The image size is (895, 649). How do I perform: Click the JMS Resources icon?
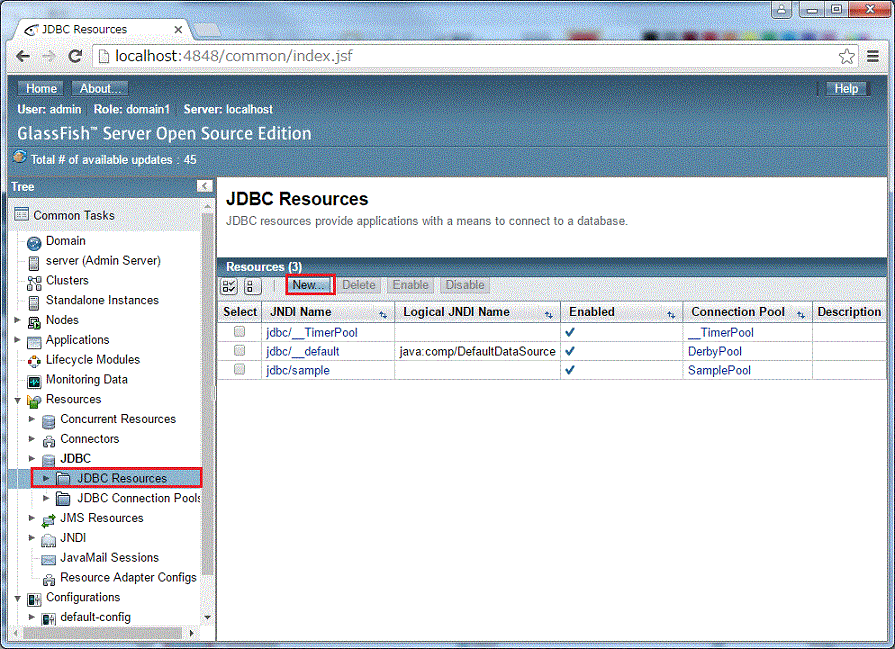pos(49,520)
